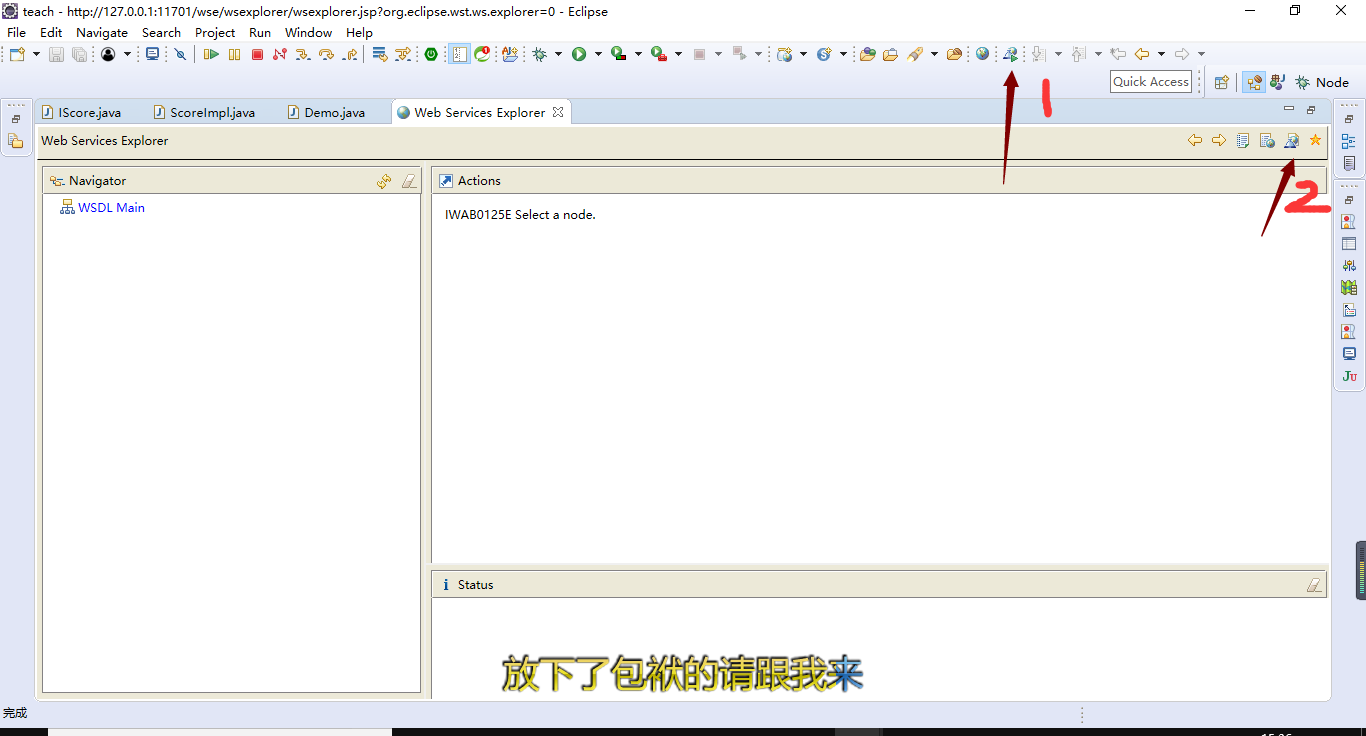Viewport: 1366px width, 736px height.
Task: Toggle Use Step Filters
Action: [x=403, y=54]
